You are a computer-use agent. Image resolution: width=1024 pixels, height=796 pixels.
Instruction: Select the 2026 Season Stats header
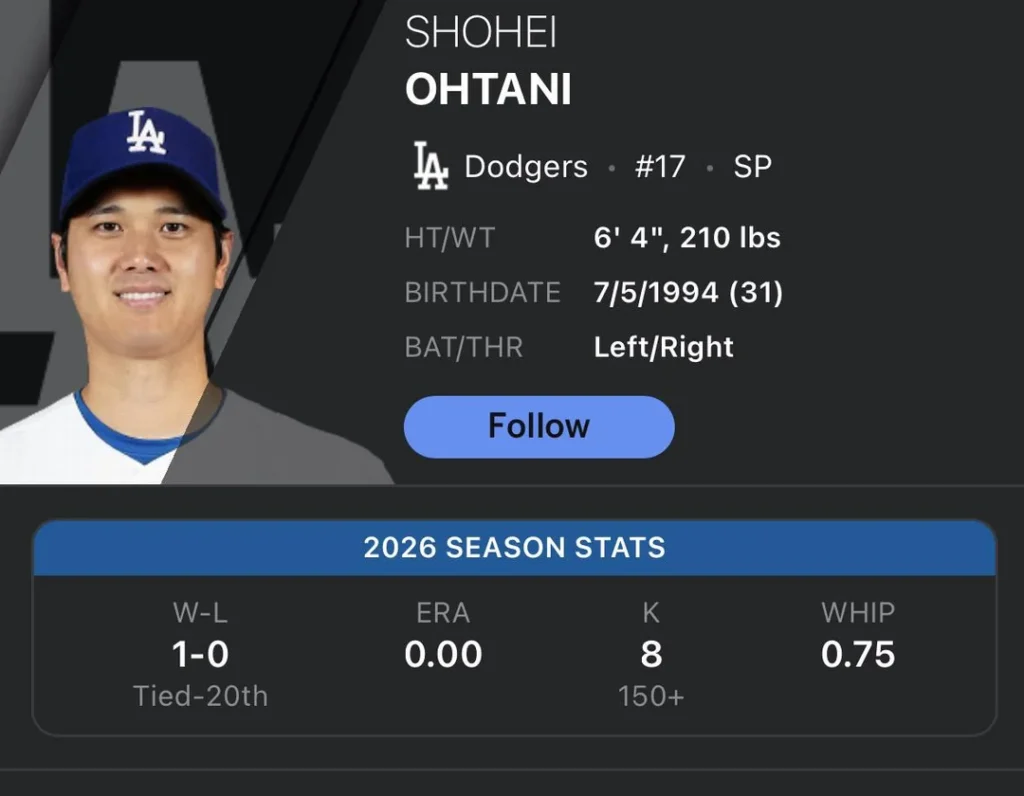514,548
